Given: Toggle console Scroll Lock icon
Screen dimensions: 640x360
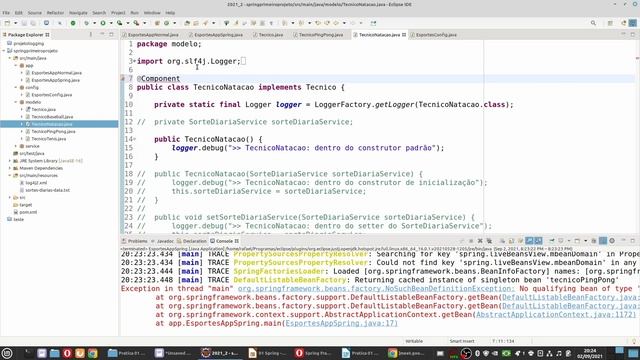Looking at the screenshot, I should pos(511,241).
